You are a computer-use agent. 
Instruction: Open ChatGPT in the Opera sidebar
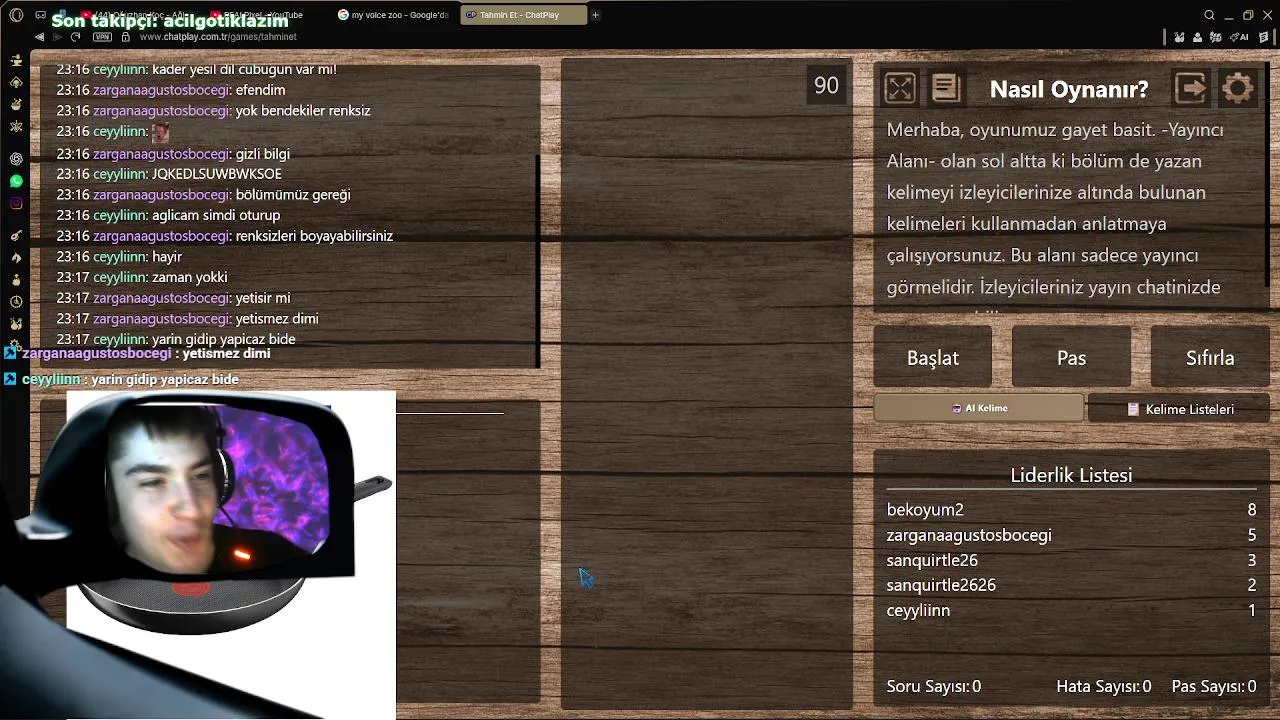pos(16,159)
